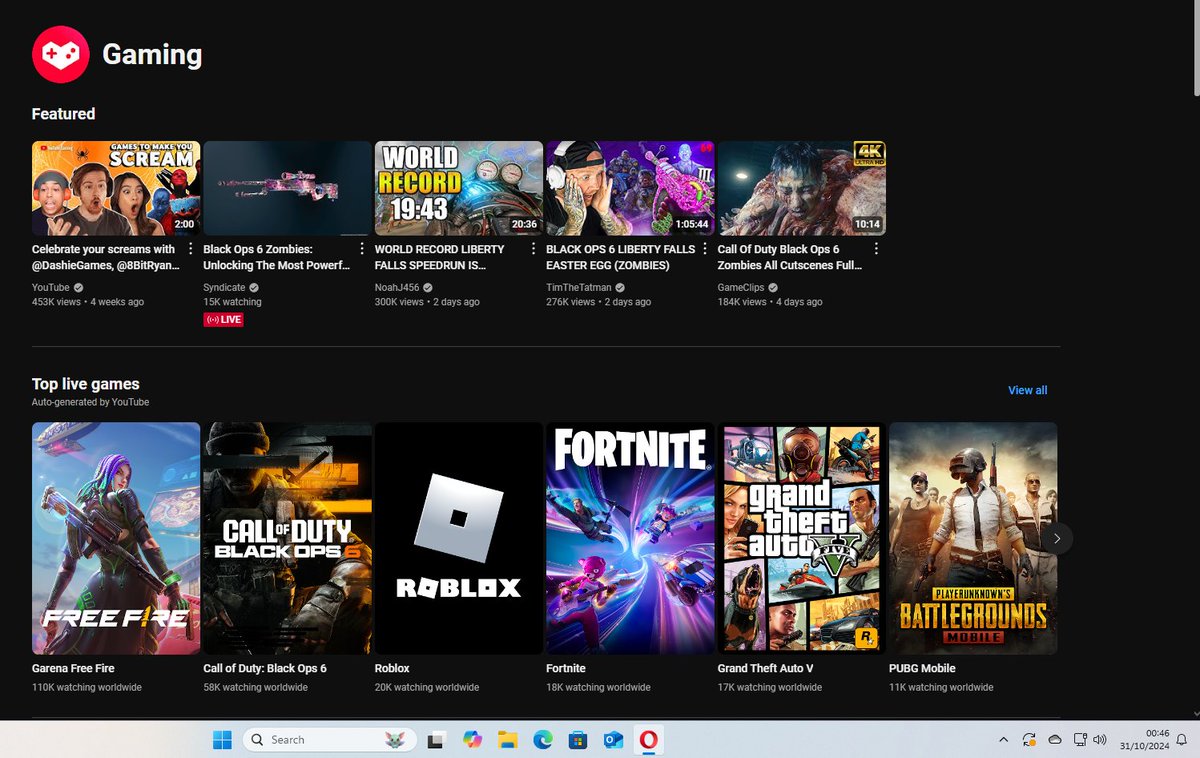Open more options for Syndicate live stream
Viewport: 1200px width, 758px height.
click(362, 249)
